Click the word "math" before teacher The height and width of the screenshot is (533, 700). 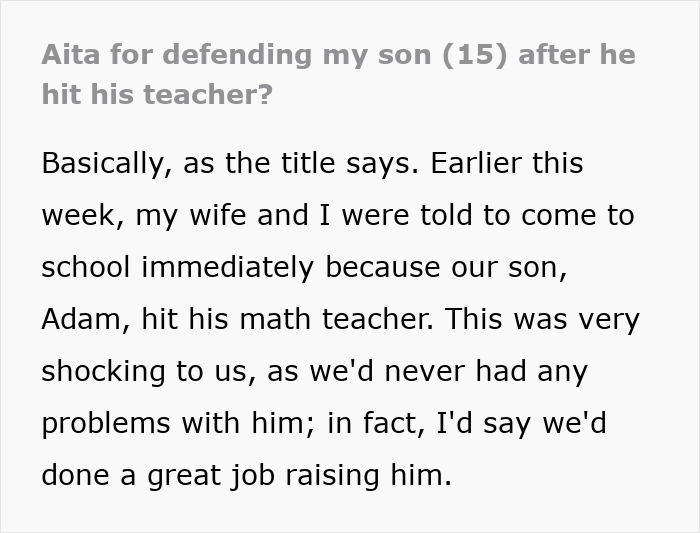(275, 319)
